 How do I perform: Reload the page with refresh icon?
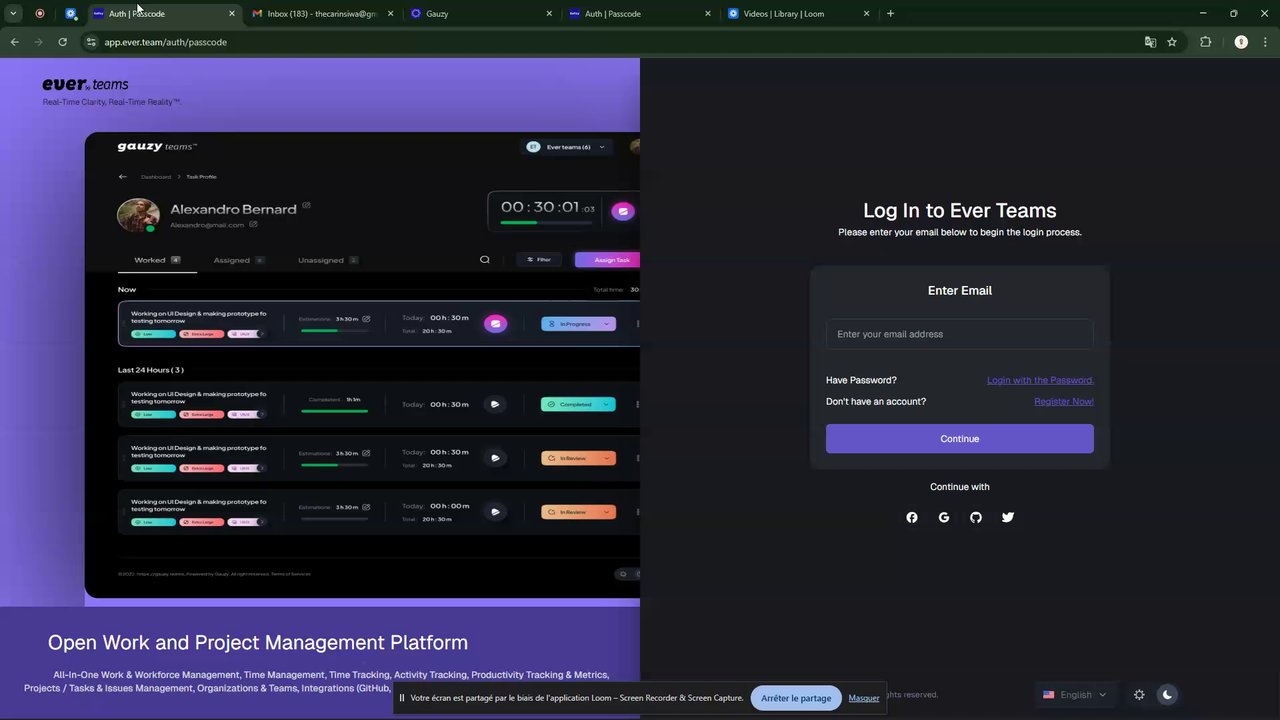coord(62,42)
